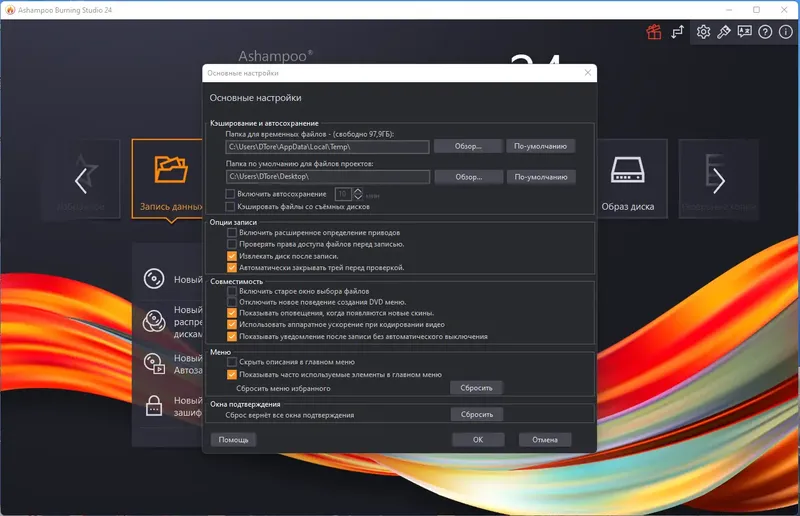Uncheck Показывать оповещения о новых скинах
800x516 pixels.
tap(232, 313)
